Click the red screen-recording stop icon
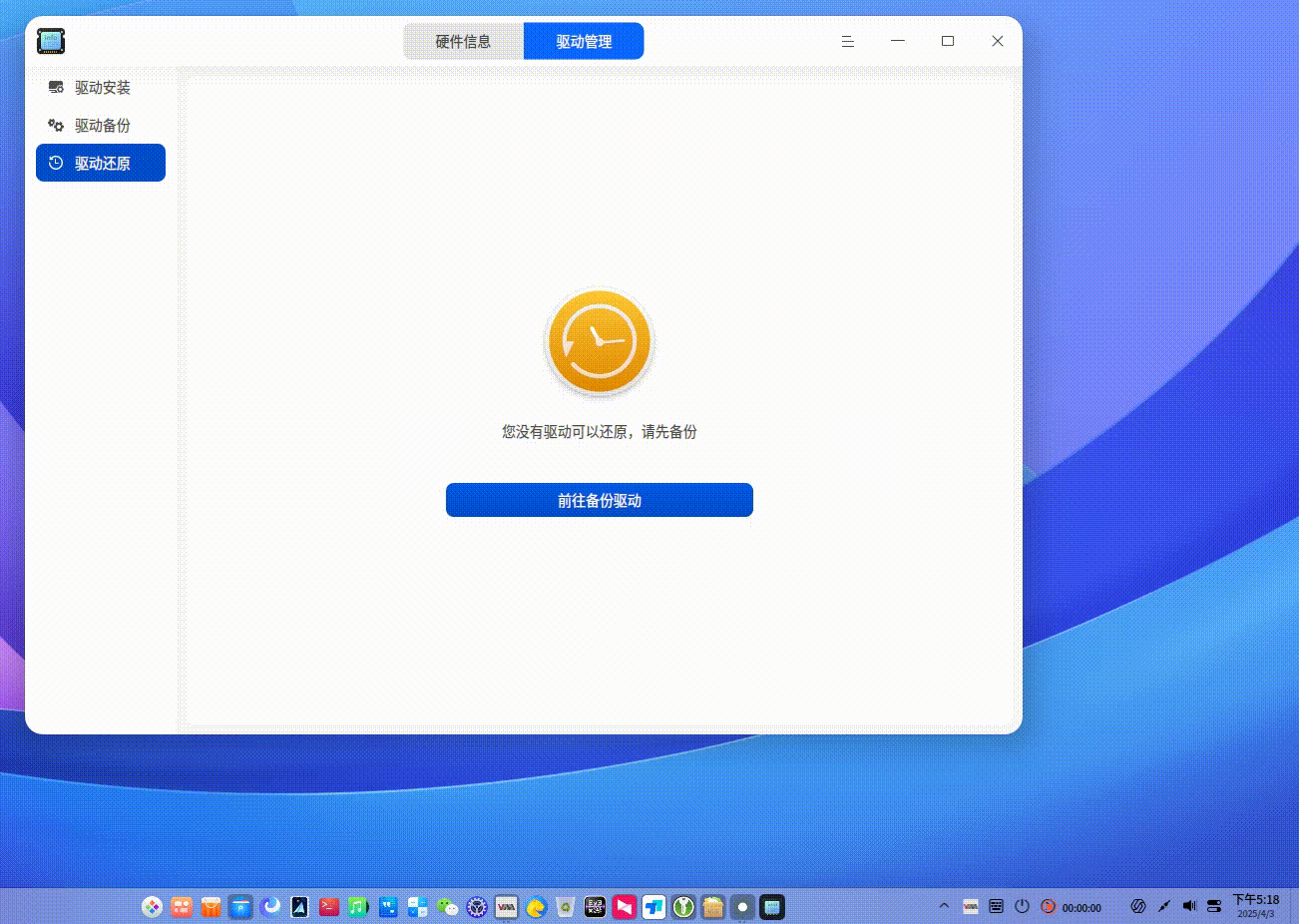This screenshot has height=924, width=1299. point(1049,906)
